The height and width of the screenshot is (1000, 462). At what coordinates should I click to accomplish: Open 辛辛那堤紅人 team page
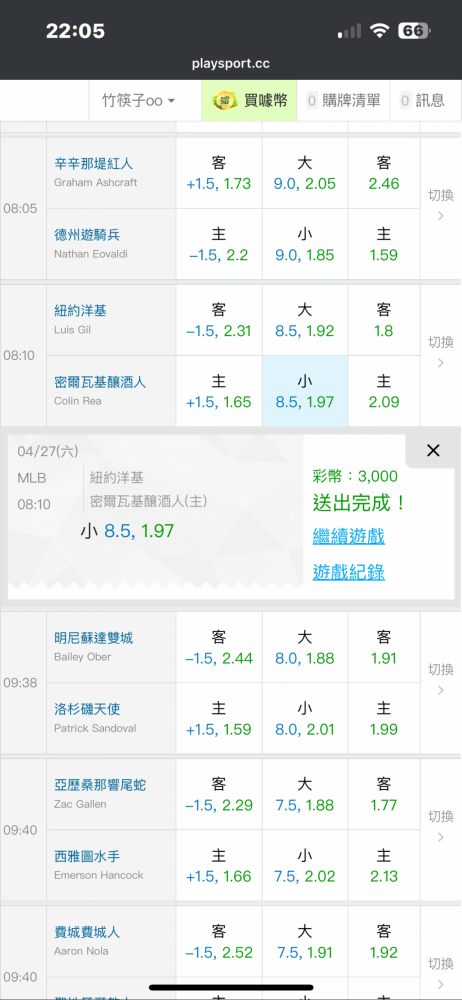(x=94, y=164)
